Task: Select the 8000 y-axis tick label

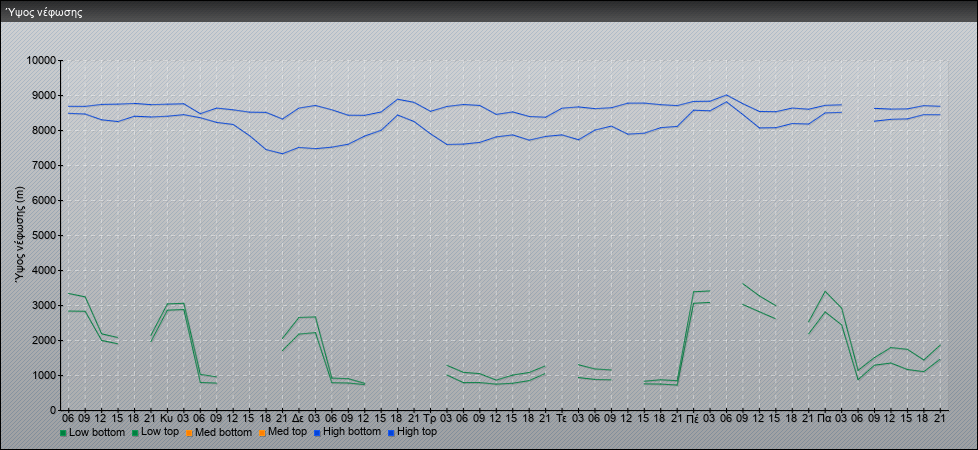Action: pyautogui.click(x=44, y=130)
